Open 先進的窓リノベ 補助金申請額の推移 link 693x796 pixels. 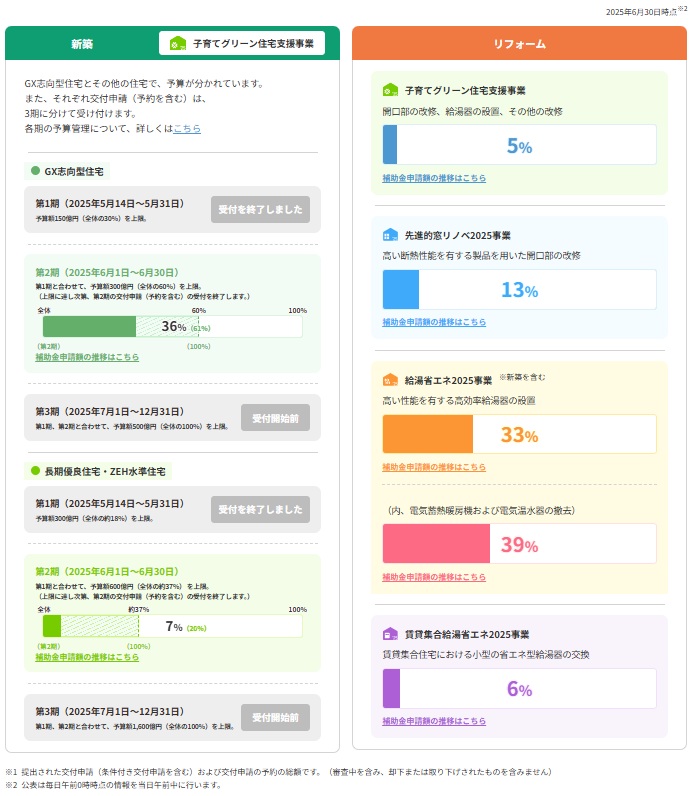(x=434, y=322)
